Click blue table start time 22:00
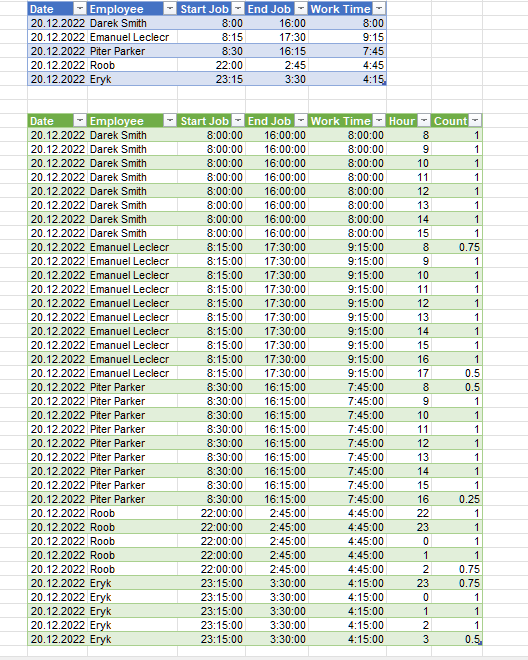The image size is (528, 660). click(211, 65)
